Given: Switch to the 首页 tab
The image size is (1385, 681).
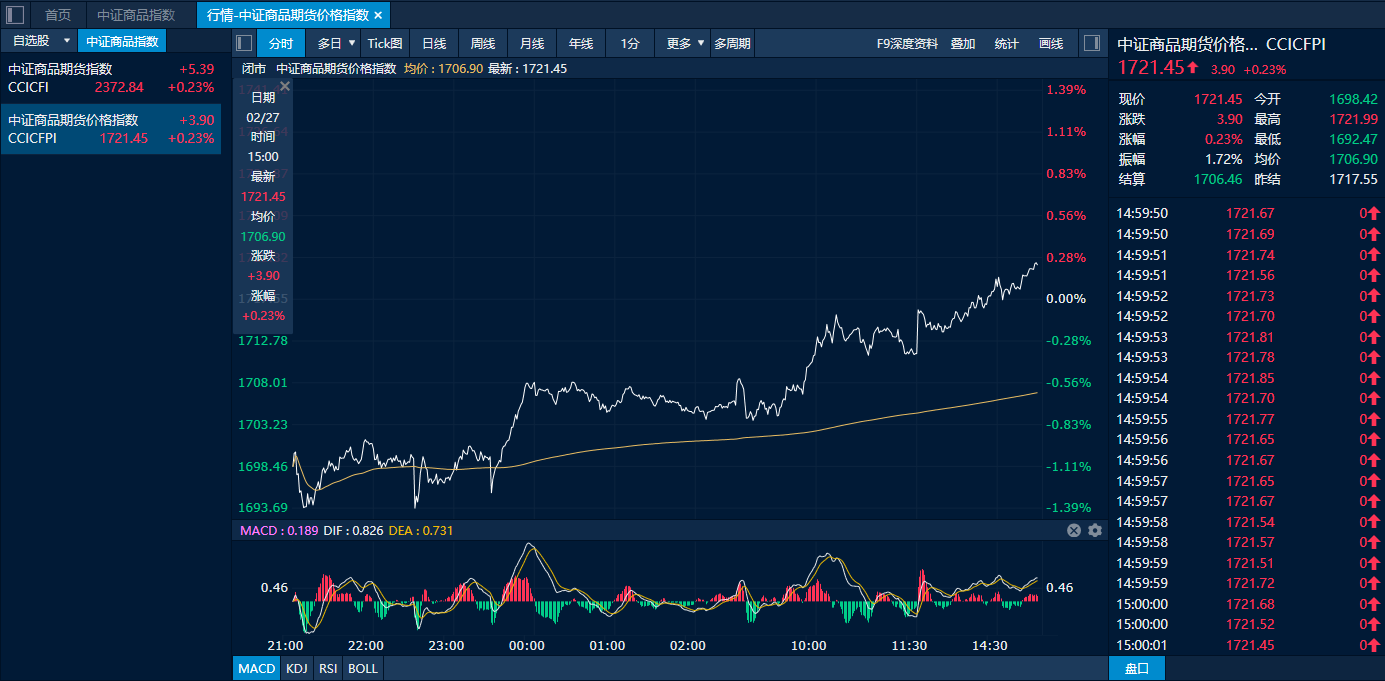Looking at the screenshot, I should coord(58,15).
